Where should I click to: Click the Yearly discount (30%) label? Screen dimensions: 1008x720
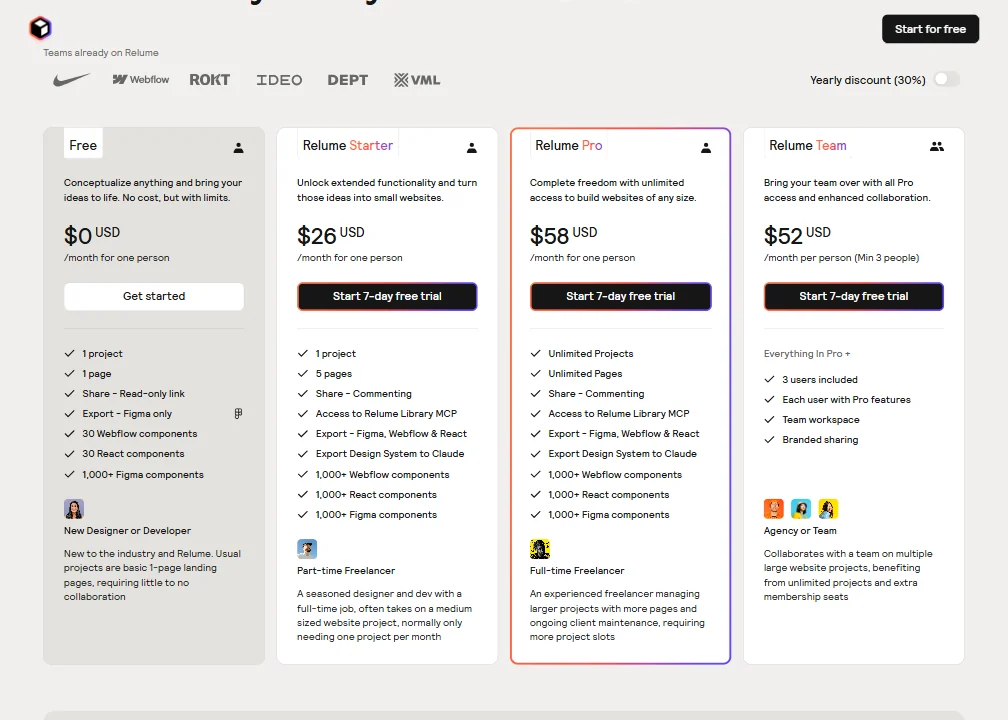tap(868, 80)
